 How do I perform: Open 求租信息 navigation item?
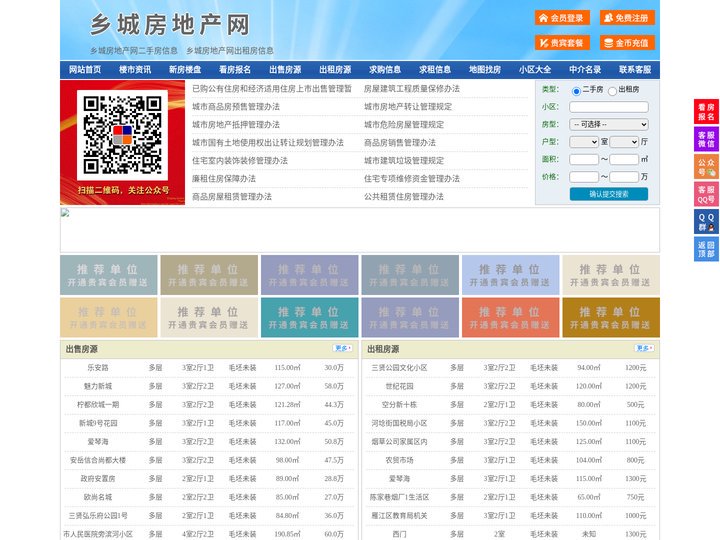tap(435, 70)
